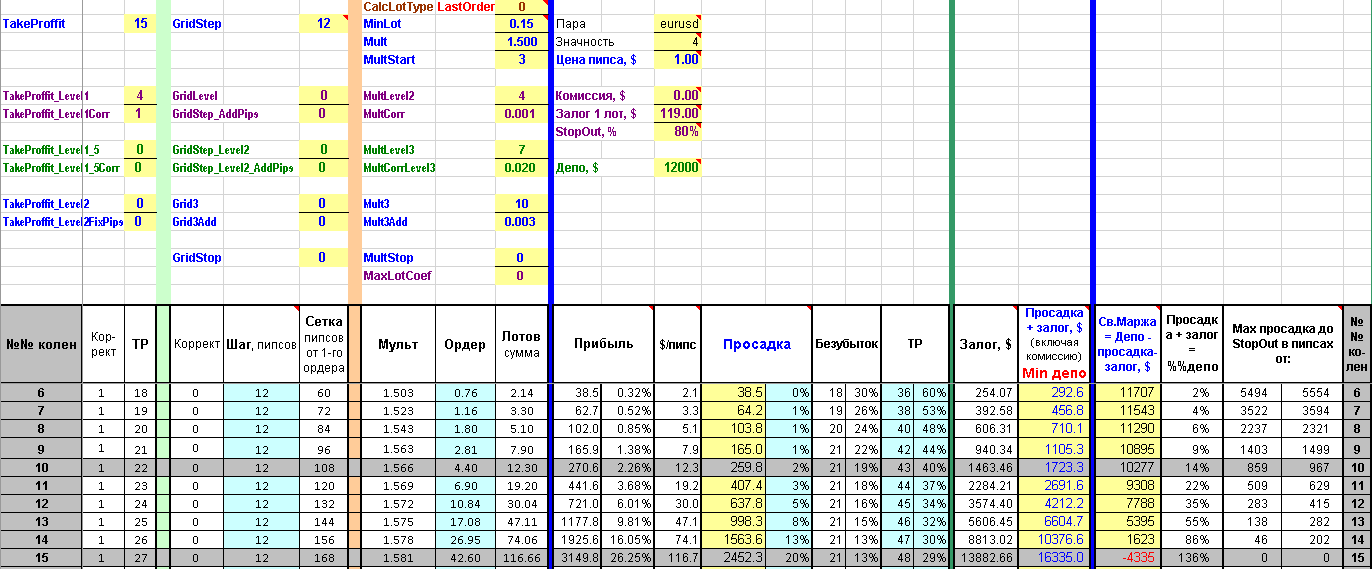Click the order lot cell 42.60
This screenshot has width=1372, height=569.
click(x=465, y=557)
